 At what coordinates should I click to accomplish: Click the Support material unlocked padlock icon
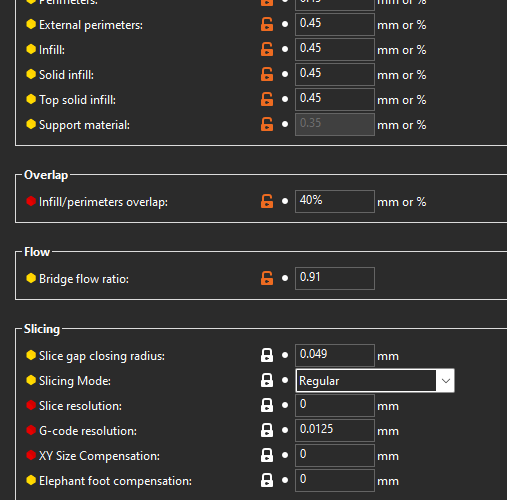pyautogui.click(x=267, y=125)
